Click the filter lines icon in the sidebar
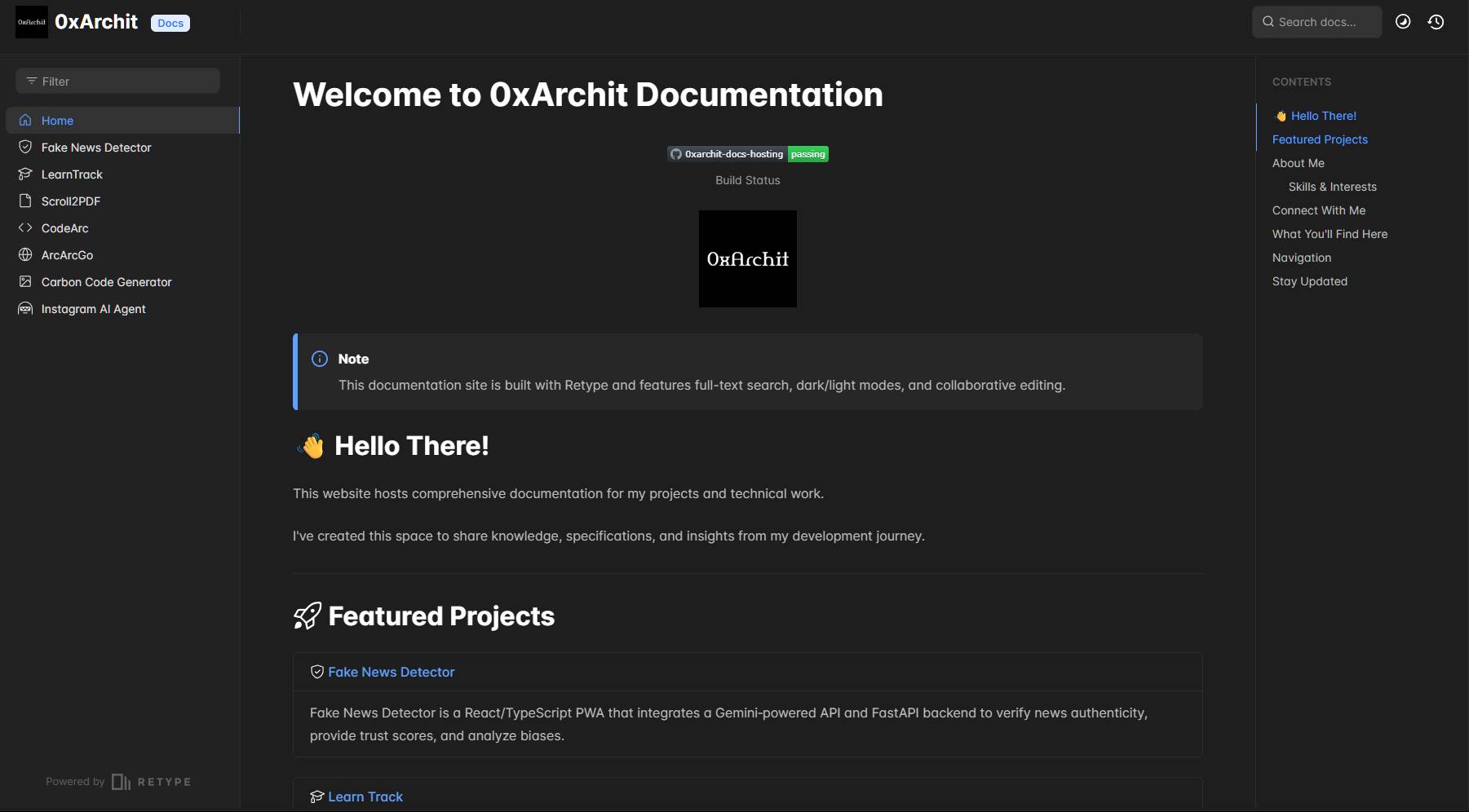 pos(32,81)
